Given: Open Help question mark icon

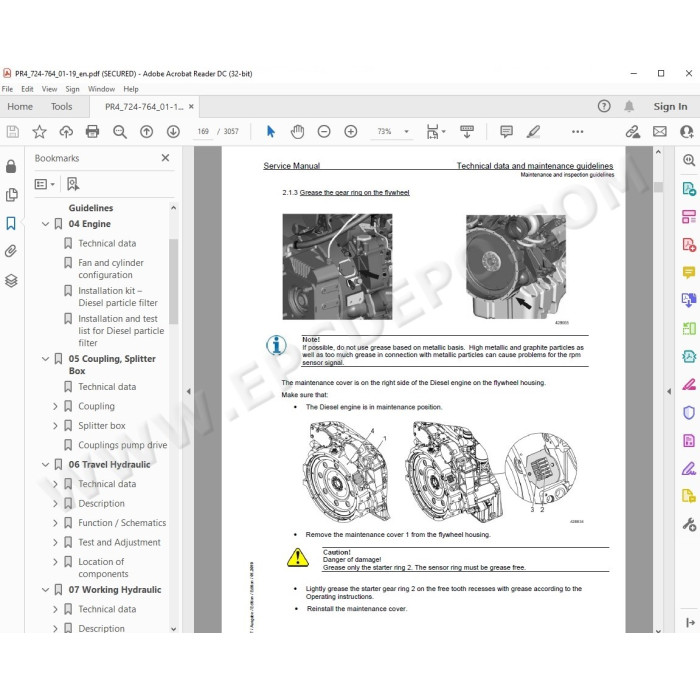Looking at the screenshot, I should click(604, 106).
